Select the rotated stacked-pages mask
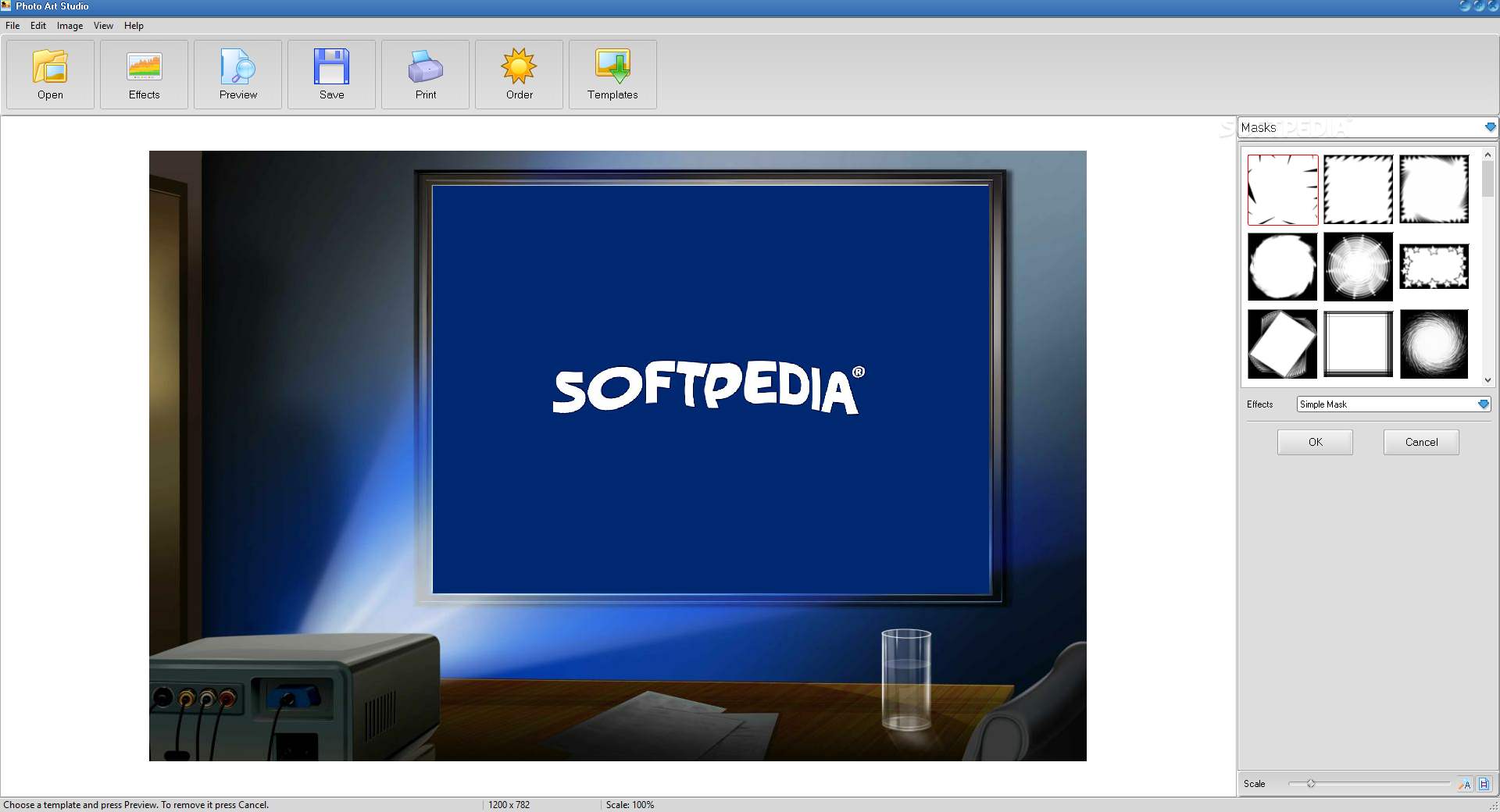The image size is (1500, 812). tap(1282, 344)
